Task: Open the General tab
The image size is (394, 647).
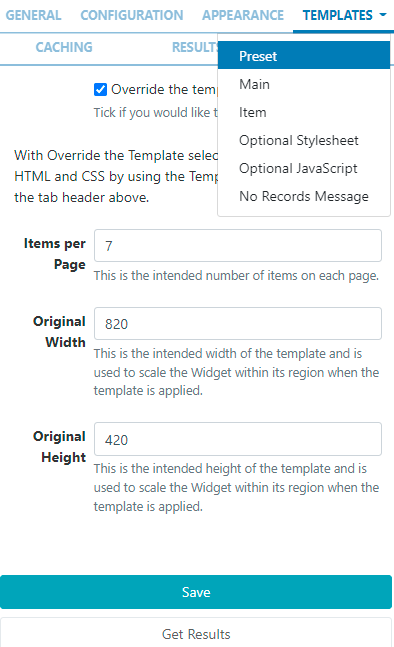Action: click(33, 15)
